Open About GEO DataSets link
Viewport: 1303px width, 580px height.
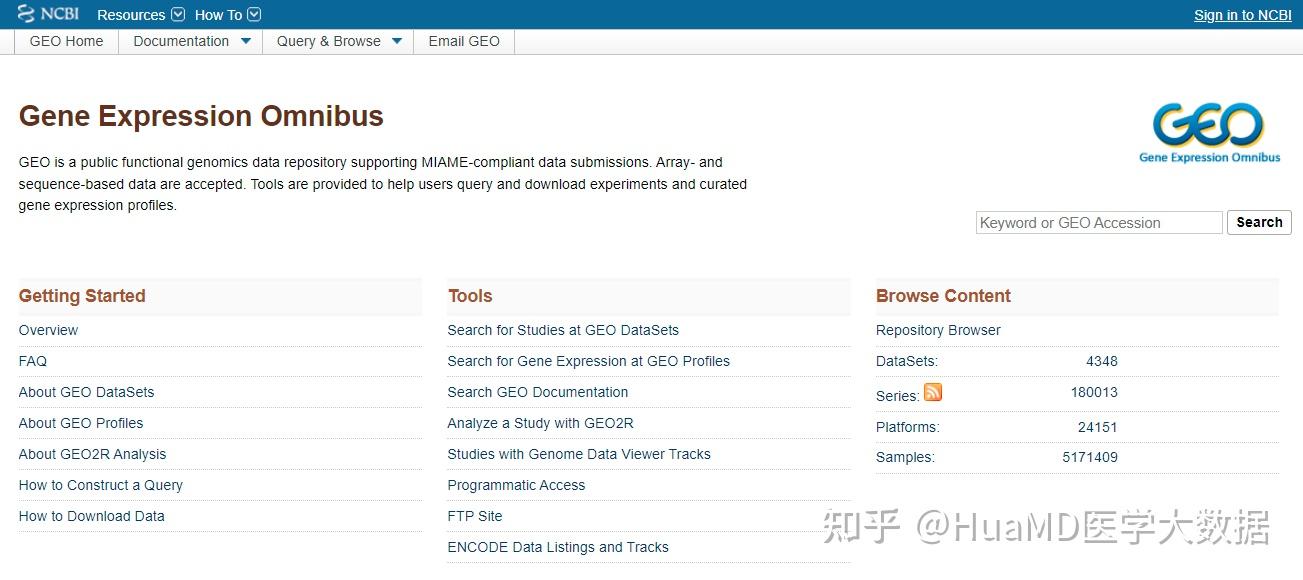pyautogui.click(x=86, y=392)
